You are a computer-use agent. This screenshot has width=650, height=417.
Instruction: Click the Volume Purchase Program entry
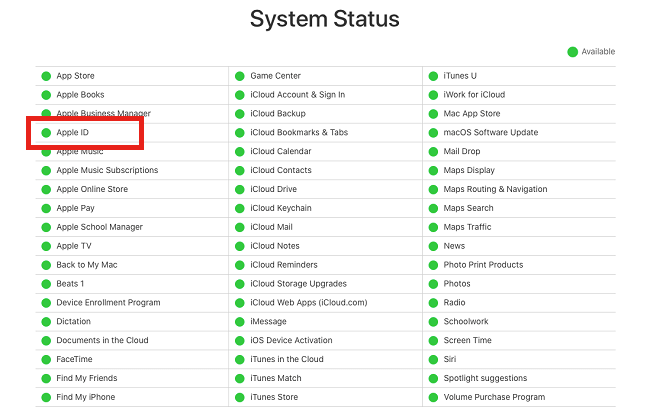pos(494,397)
